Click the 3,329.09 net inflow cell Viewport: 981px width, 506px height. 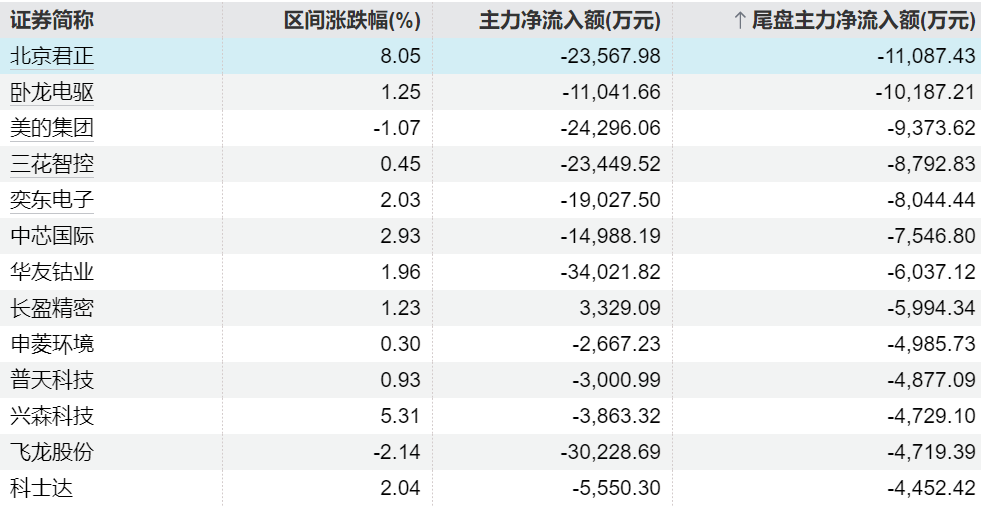[x=620, y=308]
